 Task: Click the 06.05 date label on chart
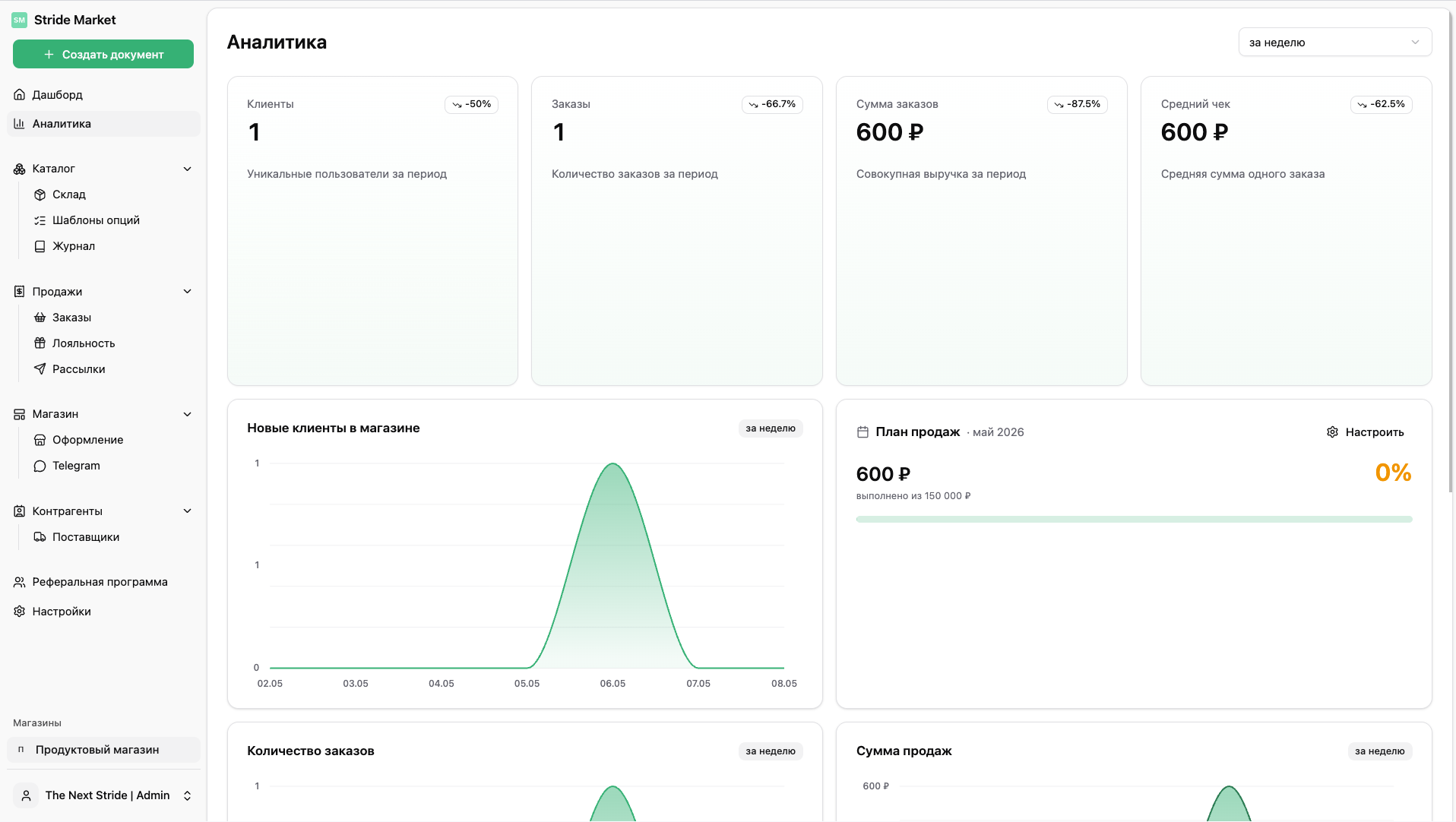click(x=612, y=684)
